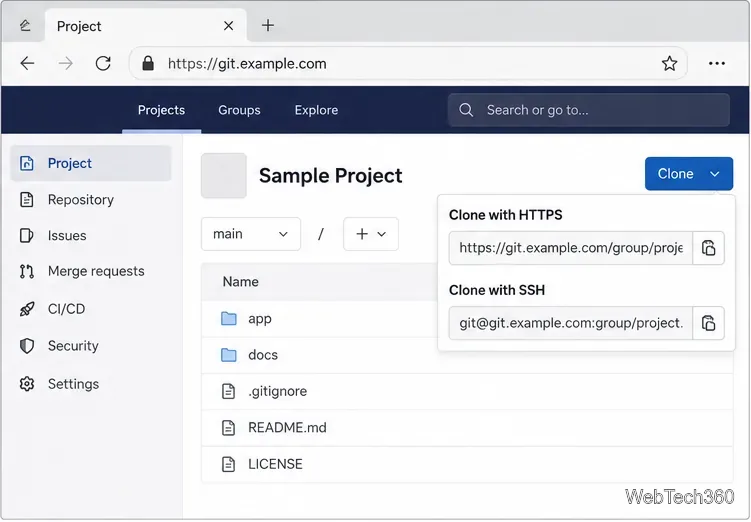Open the LICENSE file
Image resolution: width=751 pixels, height=522 pixels.
275,464
